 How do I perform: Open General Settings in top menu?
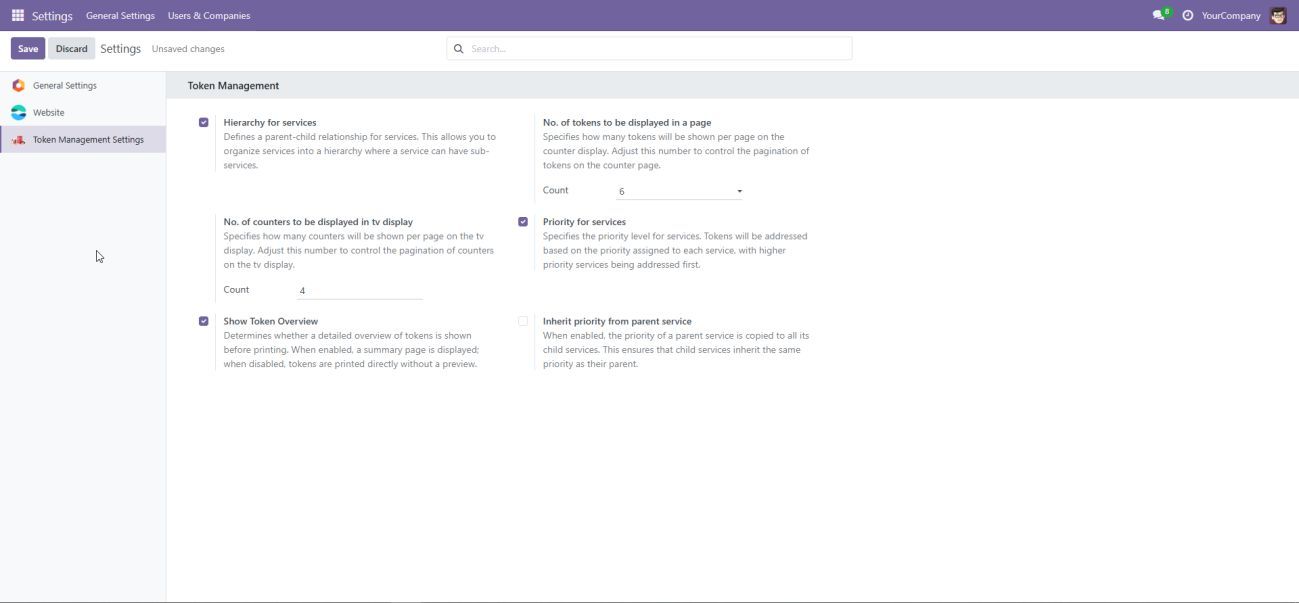point(120,15)
